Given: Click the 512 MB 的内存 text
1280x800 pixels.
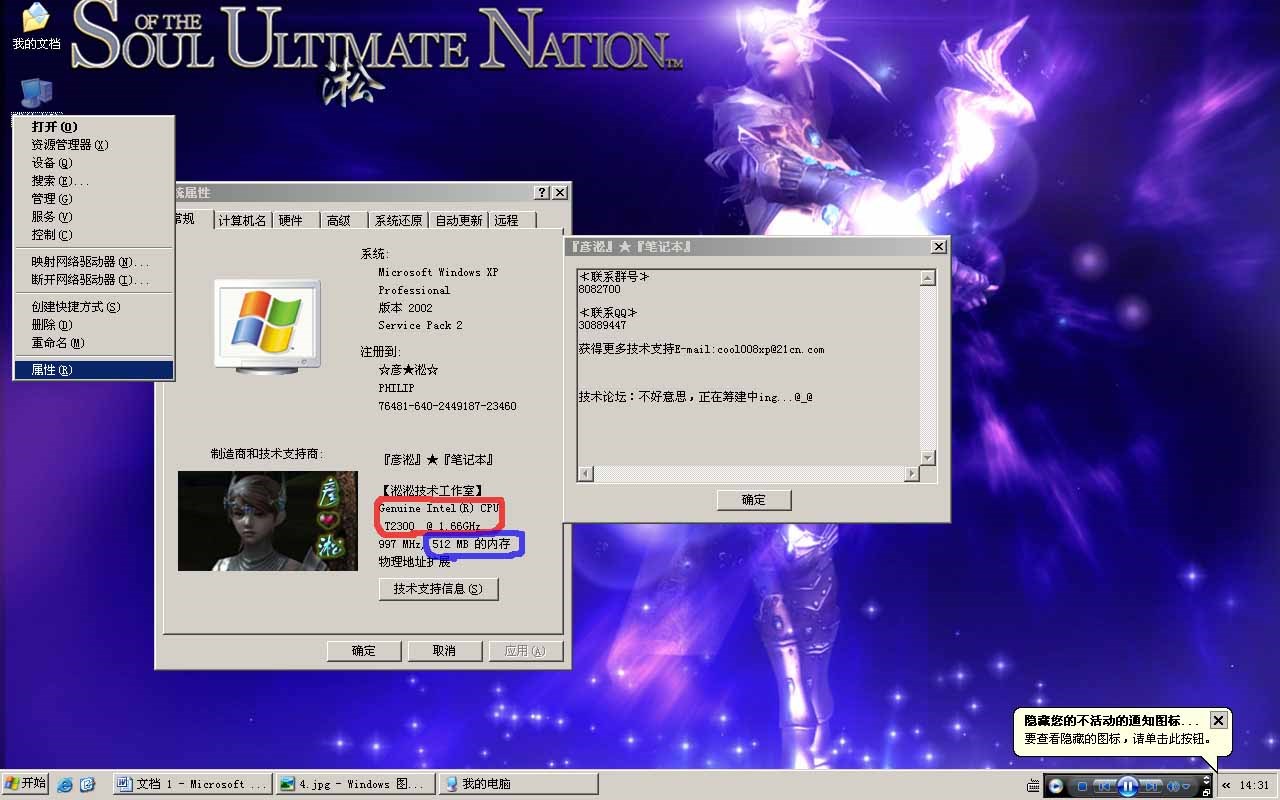Looking at the screenshot, I should coord(471,544).
